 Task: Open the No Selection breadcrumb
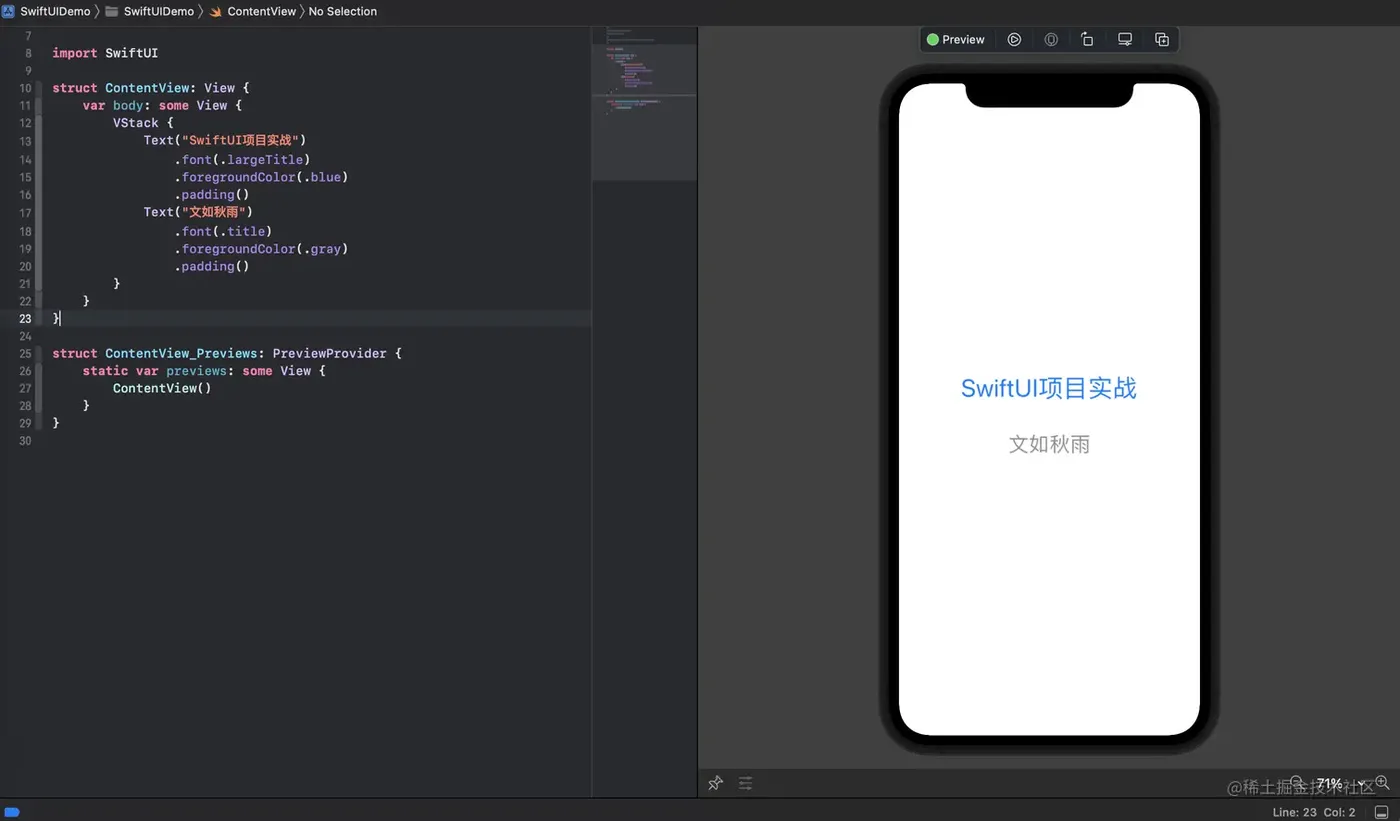pyautogui.click(x=343, y=11)
